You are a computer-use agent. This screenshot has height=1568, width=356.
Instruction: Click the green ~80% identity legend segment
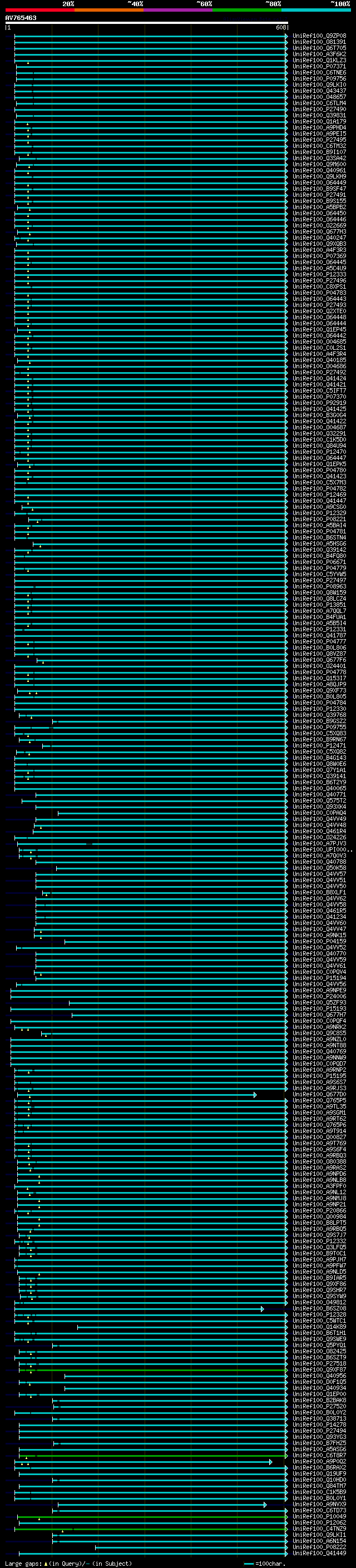[x=247, y=10]
